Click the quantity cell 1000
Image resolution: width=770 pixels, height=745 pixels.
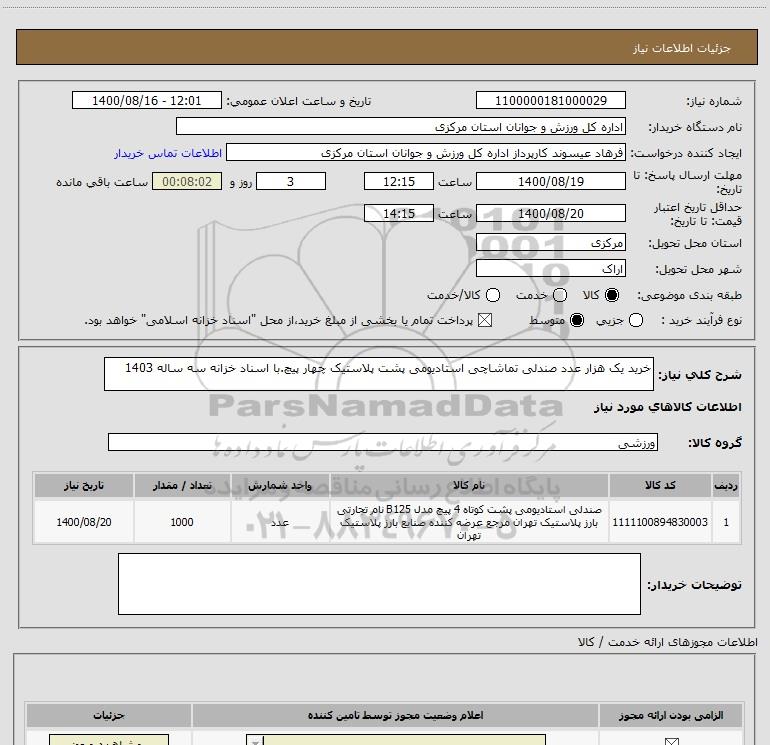click(182, 522)
